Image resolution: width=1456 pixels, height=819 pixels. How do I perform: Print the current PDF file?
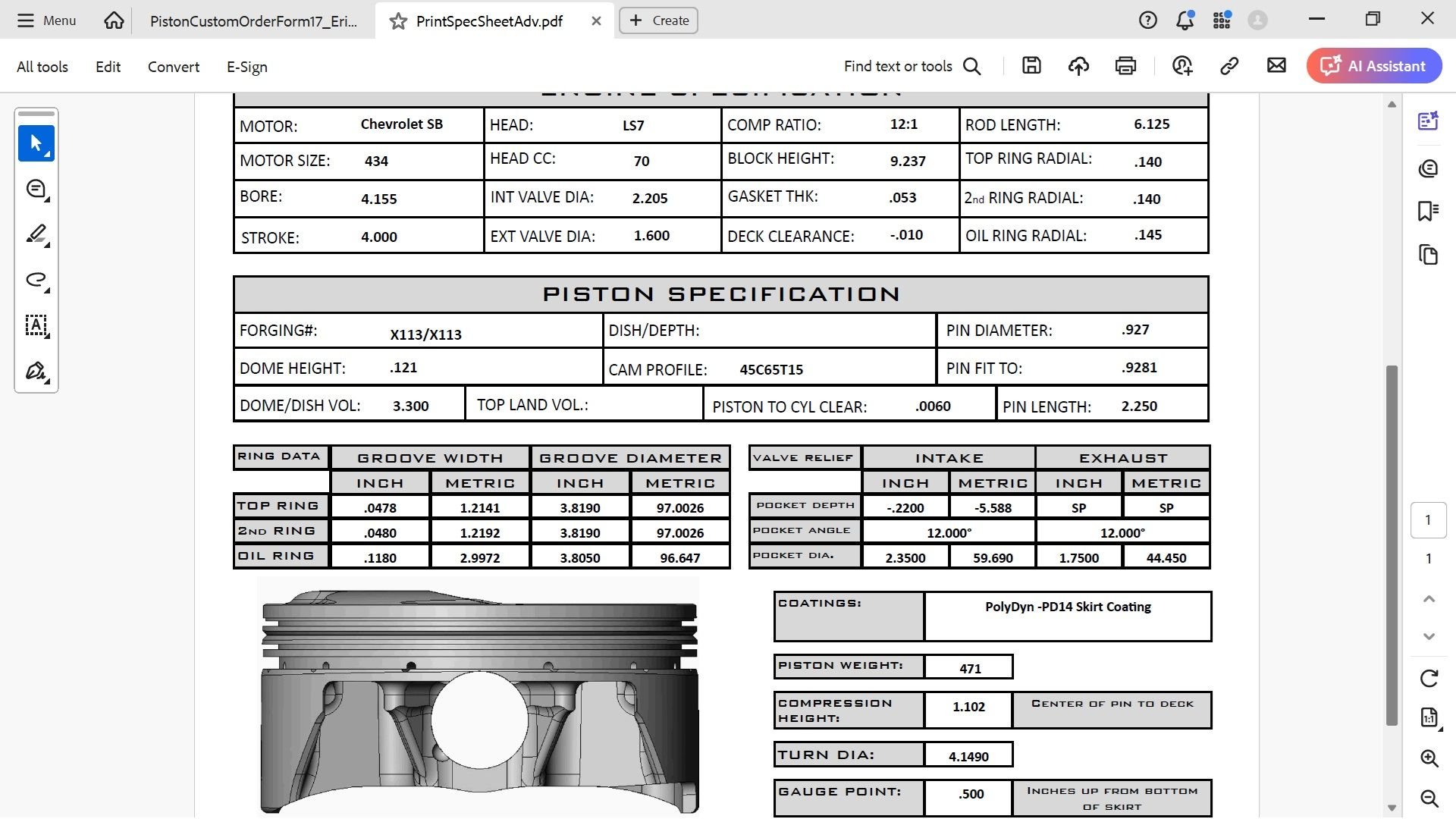coord(1125,66)
